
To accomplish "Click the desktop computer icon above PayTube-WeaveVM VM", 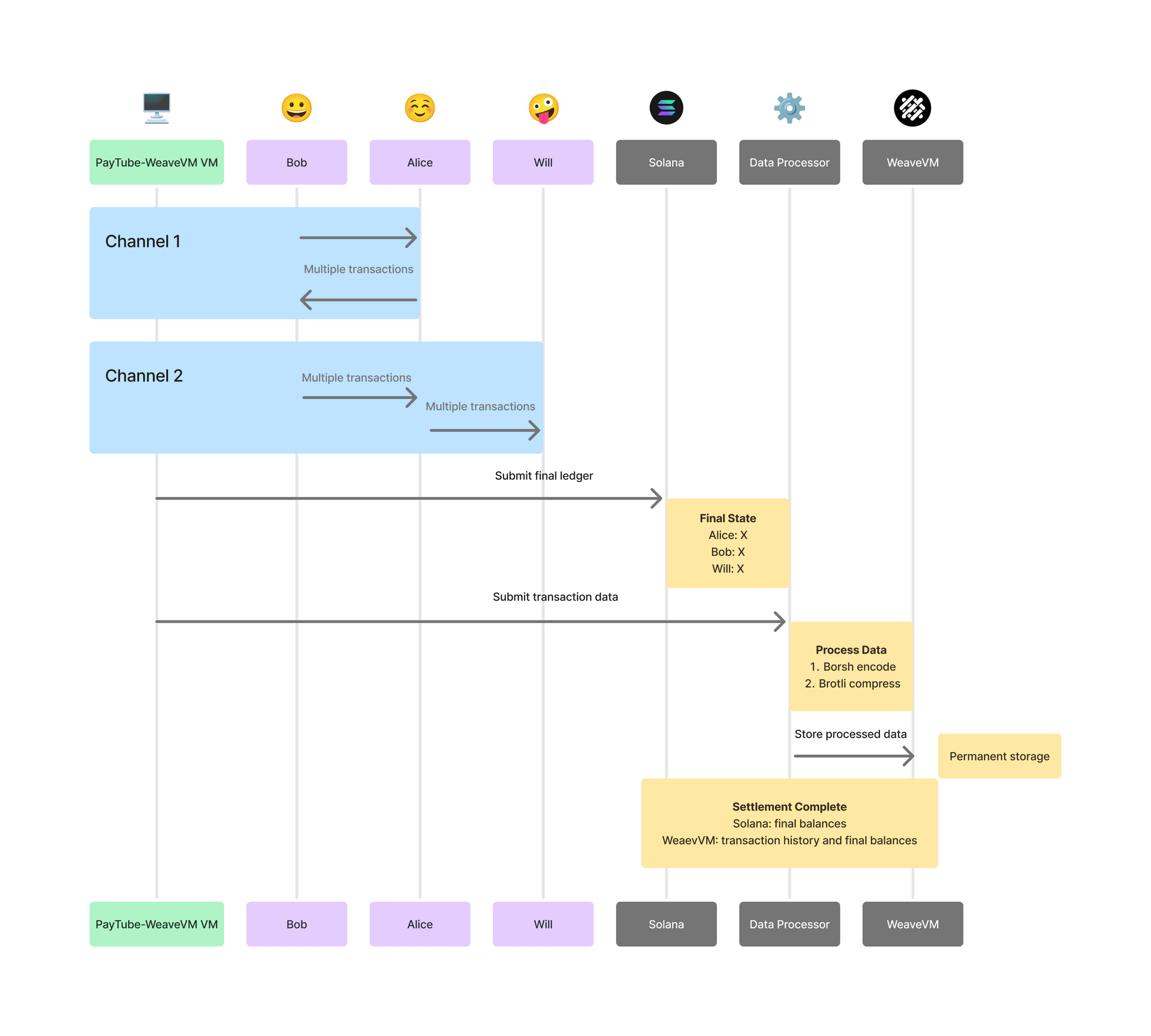I will click(156, 108).
